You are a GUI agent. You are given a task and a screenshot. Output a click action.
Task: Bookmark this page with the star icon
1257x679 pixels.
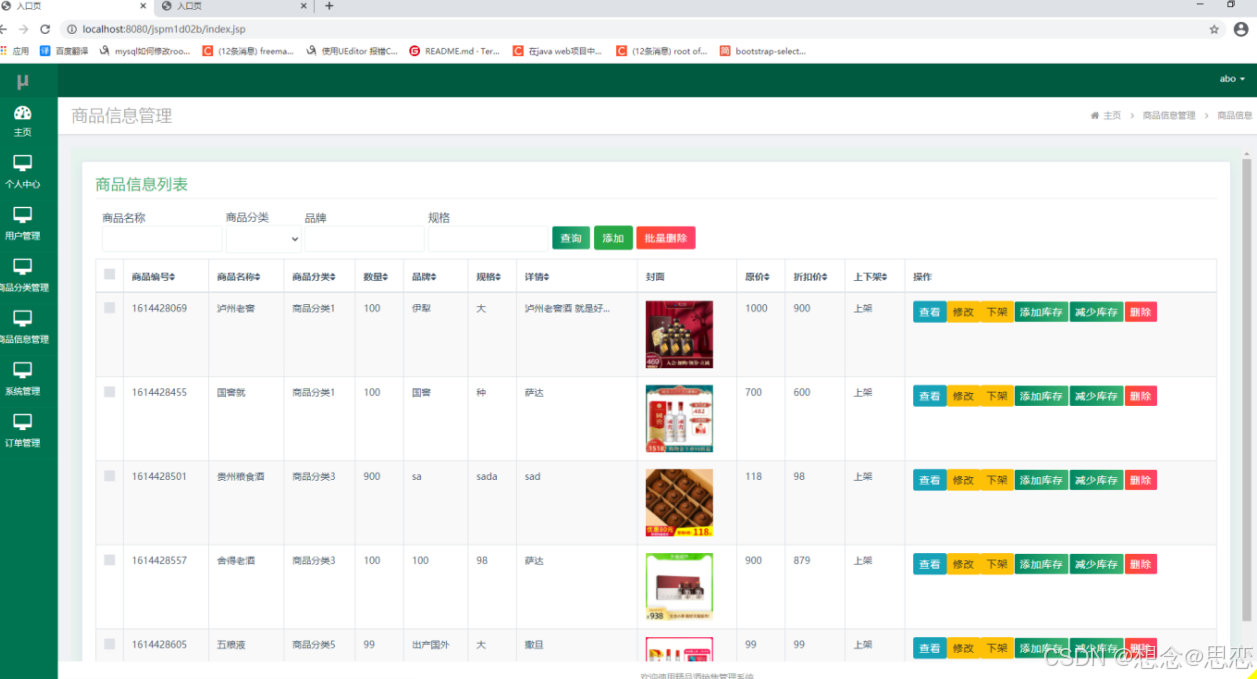pos(1214,30)
